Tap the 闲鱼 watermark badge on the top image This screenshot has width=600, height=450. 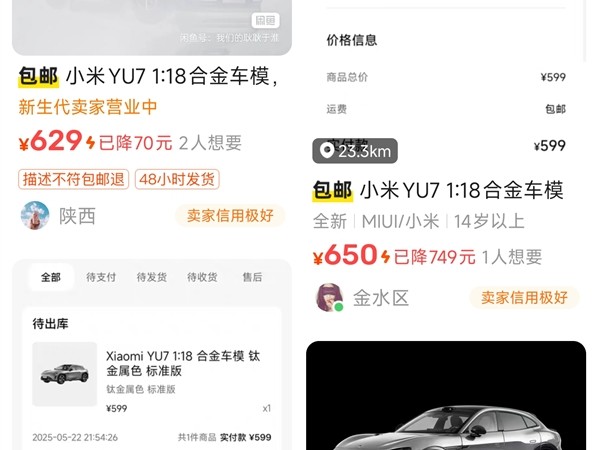click(266, 20)
